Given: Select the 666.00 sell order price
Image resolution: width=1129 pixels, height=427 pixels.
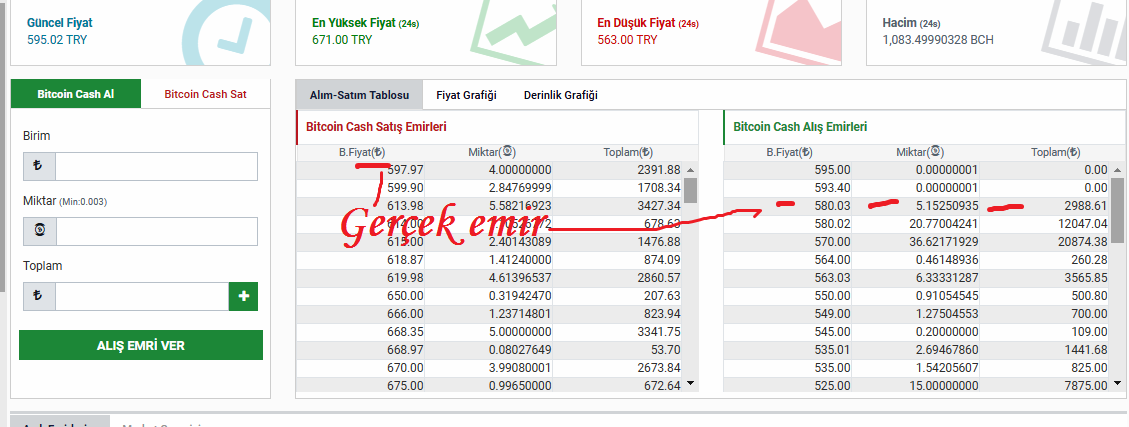Looking at the screenshot, I should click(405, 313).
